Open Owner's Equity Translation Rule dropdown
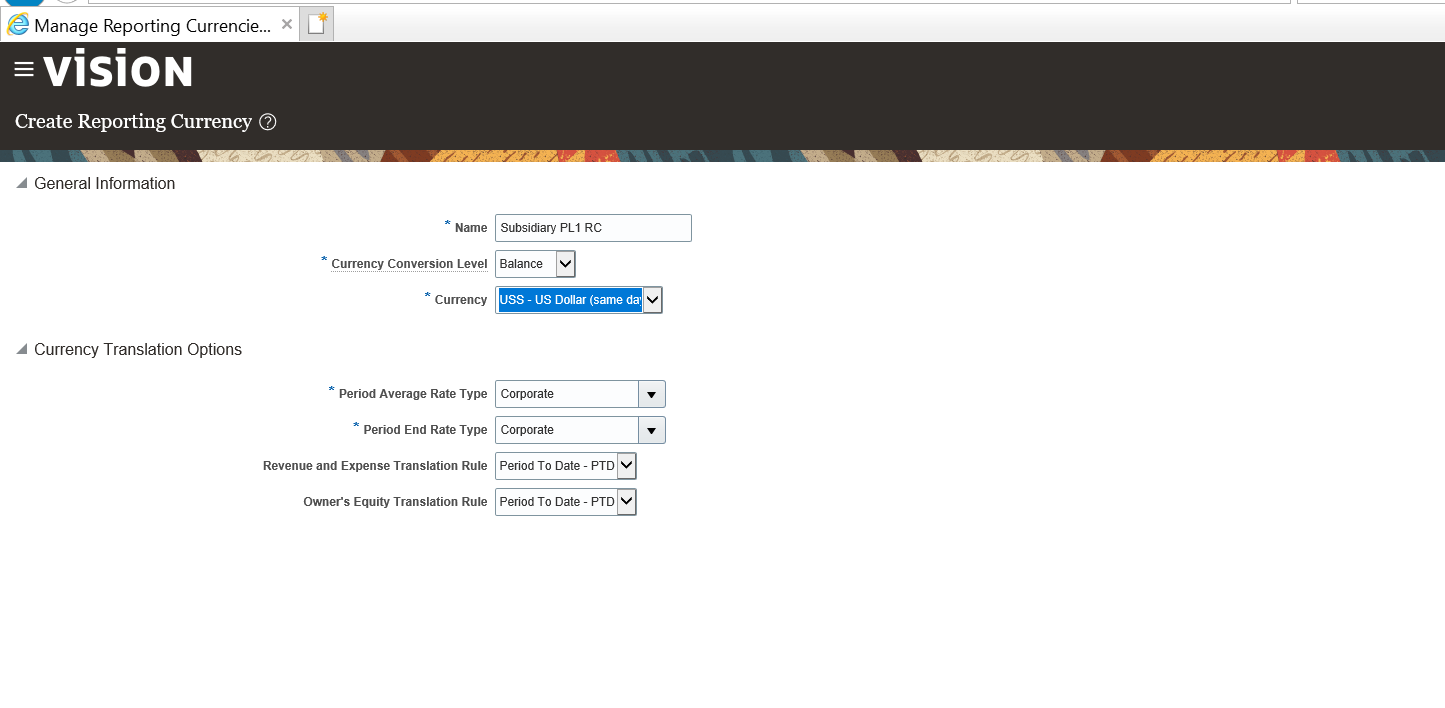The width and height of the screenshot is (1445, 708). (x=626, y=502)
